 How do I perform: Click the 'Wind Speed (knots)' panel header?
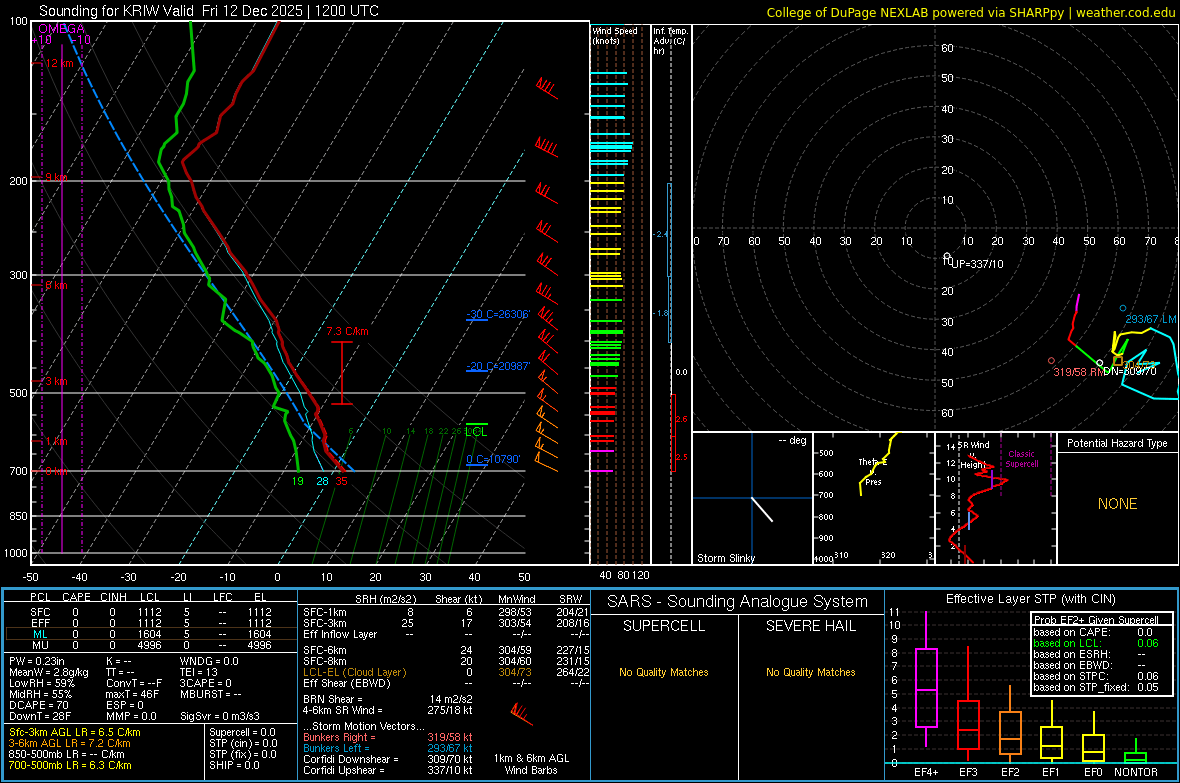[614, 35]
